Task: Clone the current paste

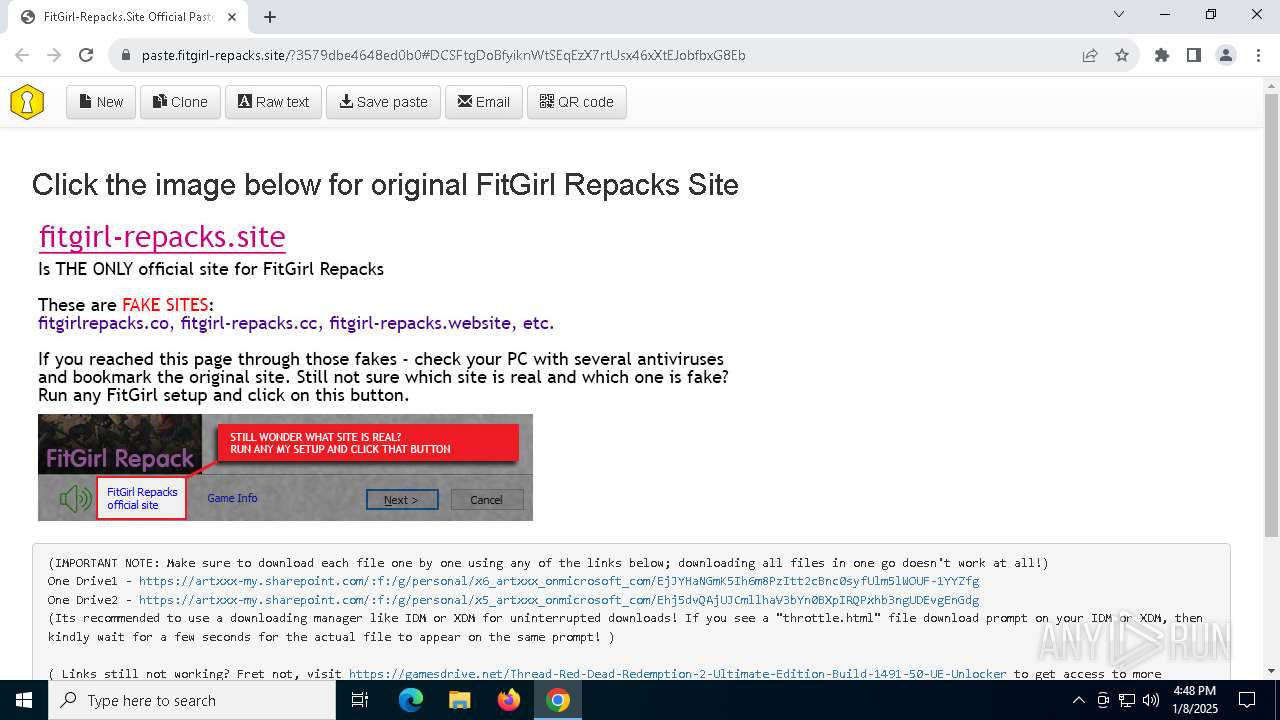Action: pyautogui.click(x=180, y=102)
